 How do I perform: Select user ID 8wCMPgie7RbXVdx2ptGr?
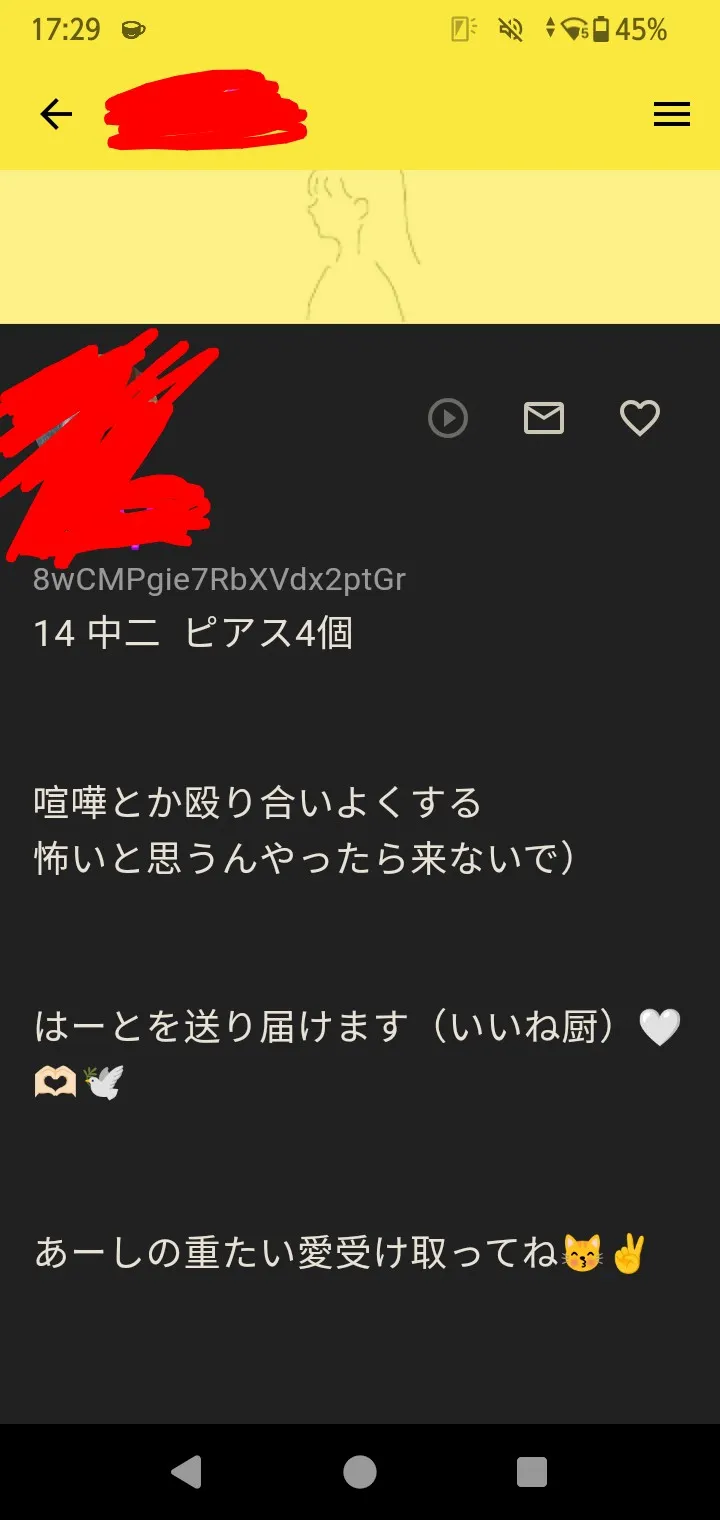(x=220, y=580)
